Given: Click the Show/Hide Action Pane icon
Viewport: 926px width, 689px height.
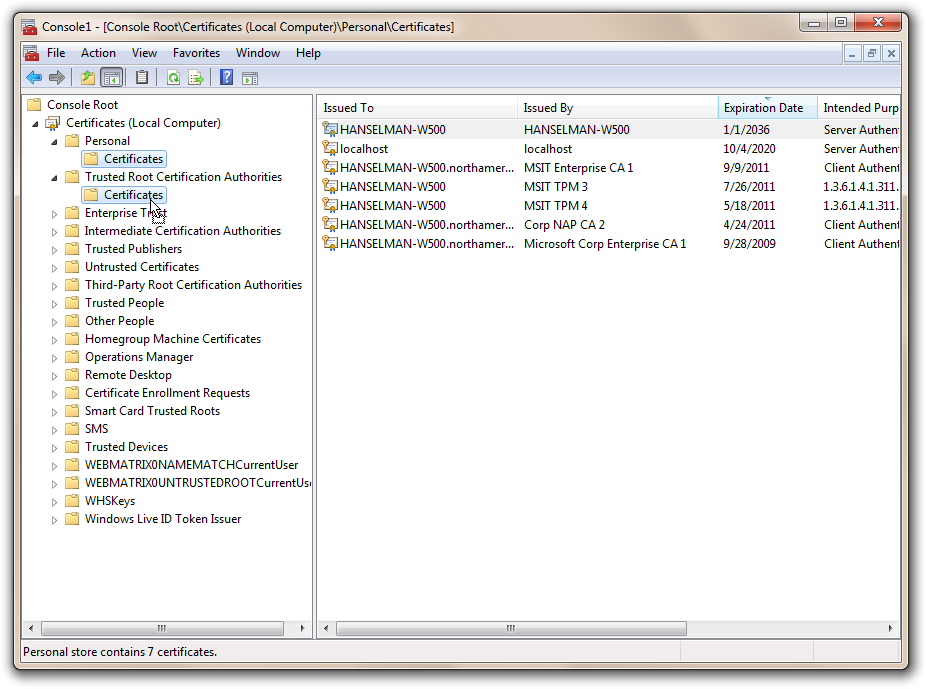Looking at the screenshot, I should (250, 77).
